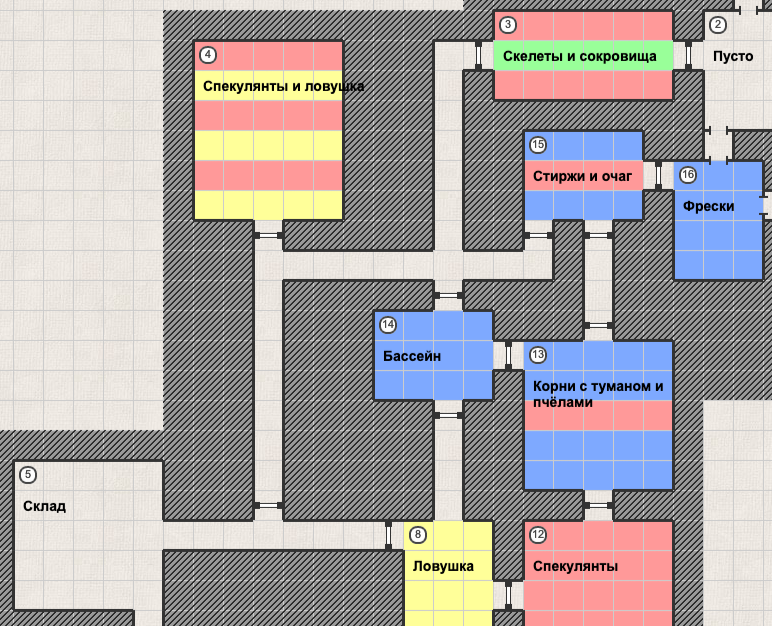The height and width of the screenshot is (626, 772).
Task: Select the 'Скелеты и сокровища' room label
Action: click(579, 56)
